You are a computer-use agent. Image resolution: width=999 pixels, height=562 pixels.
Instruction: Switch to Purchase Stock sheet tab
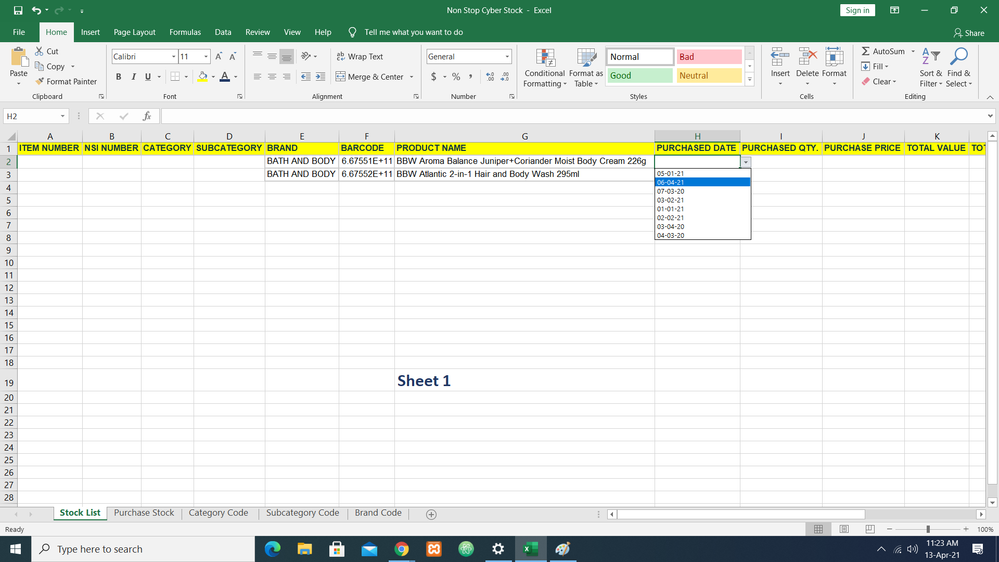coord(144,513)
